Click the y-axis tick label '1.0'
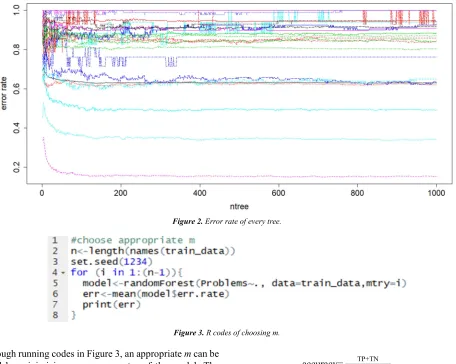 [x=16, y=10]
